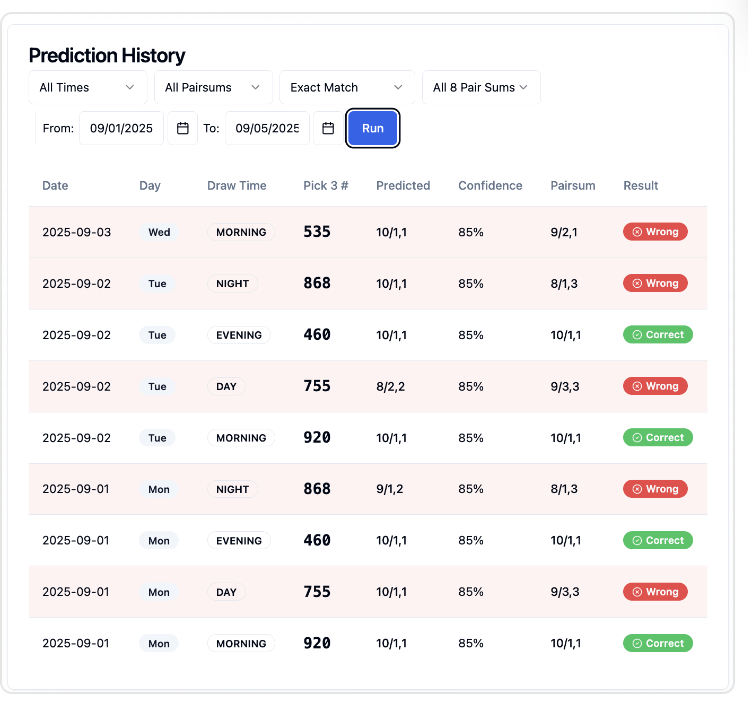Click the Date column header
The image size is (748, 702).
pyautogui.click(x=55, y=185)
